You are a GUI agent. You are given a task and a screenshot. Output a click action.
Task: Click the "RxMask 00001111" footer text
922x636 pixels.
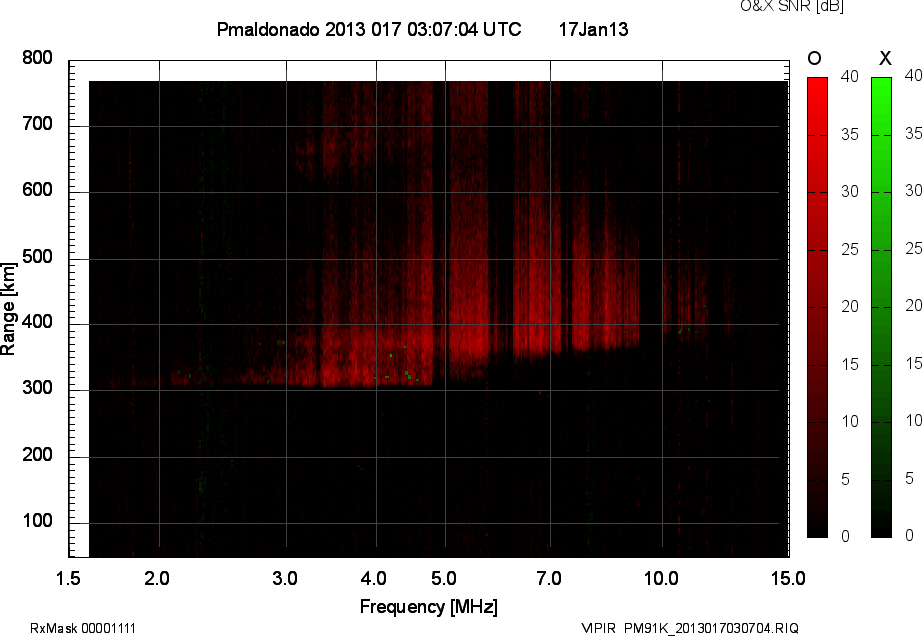83,628
